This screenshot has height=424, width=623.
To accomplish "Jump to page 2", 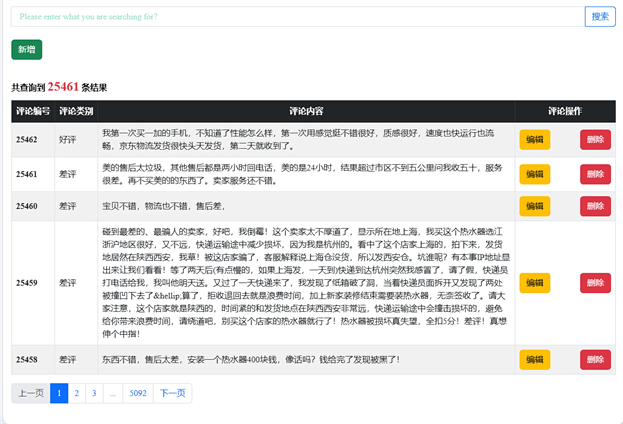I will [x=77, y=393].
